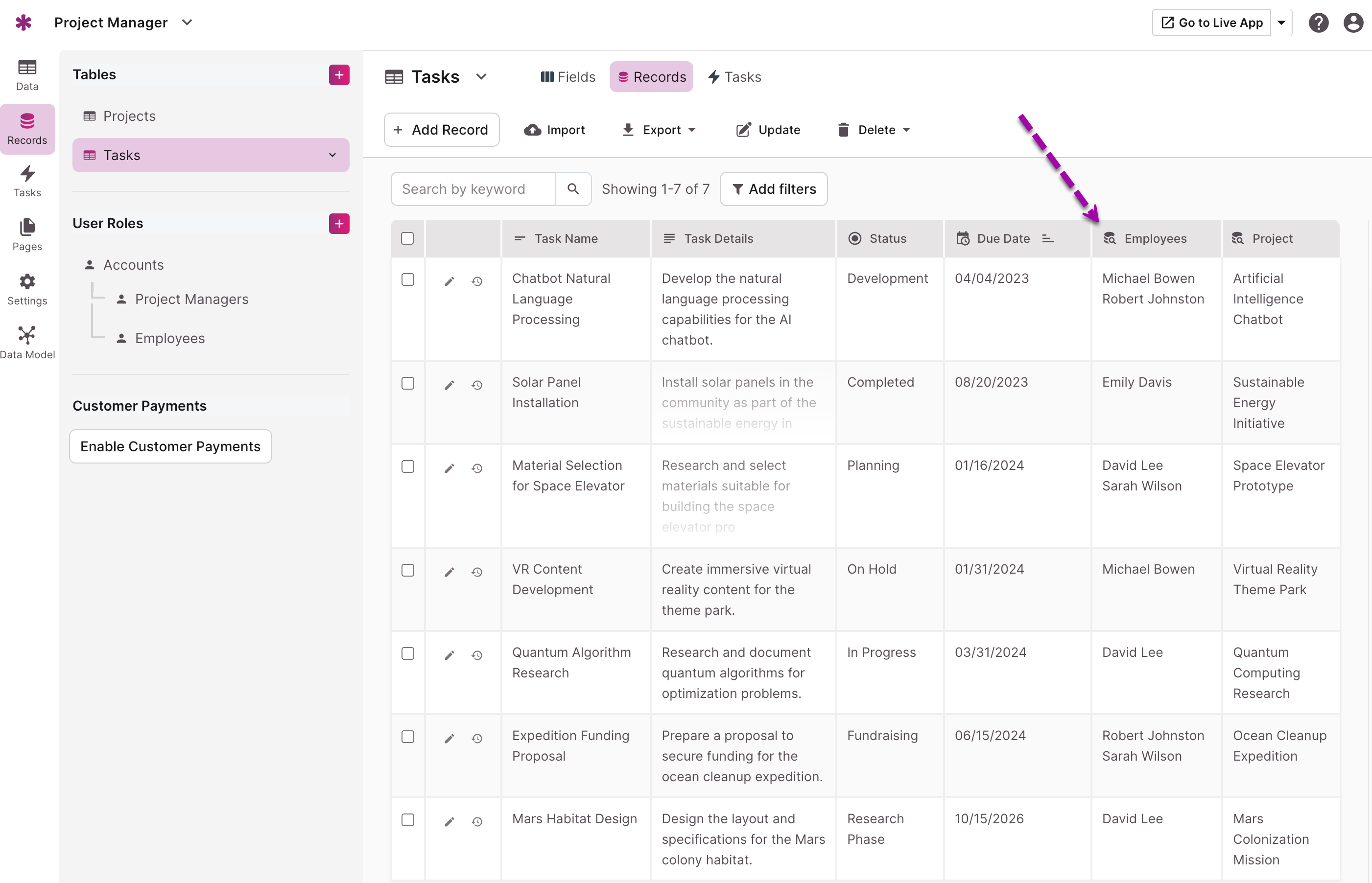View history of Chatbot Natural Language record

(x=476, y=281)
